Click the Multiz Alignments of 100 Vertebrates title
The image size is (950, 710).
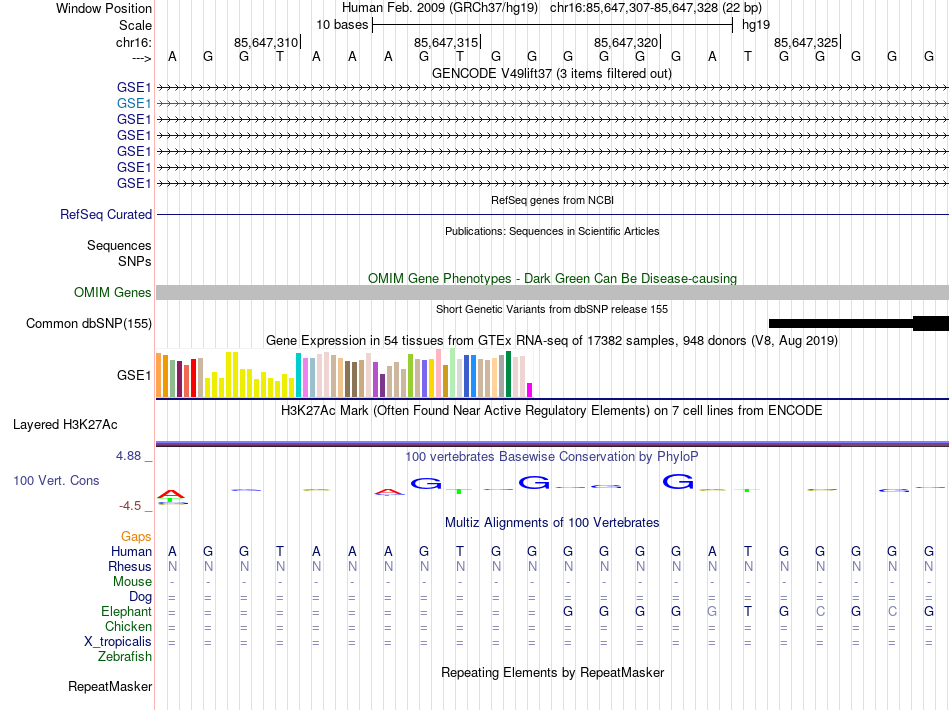551,523
